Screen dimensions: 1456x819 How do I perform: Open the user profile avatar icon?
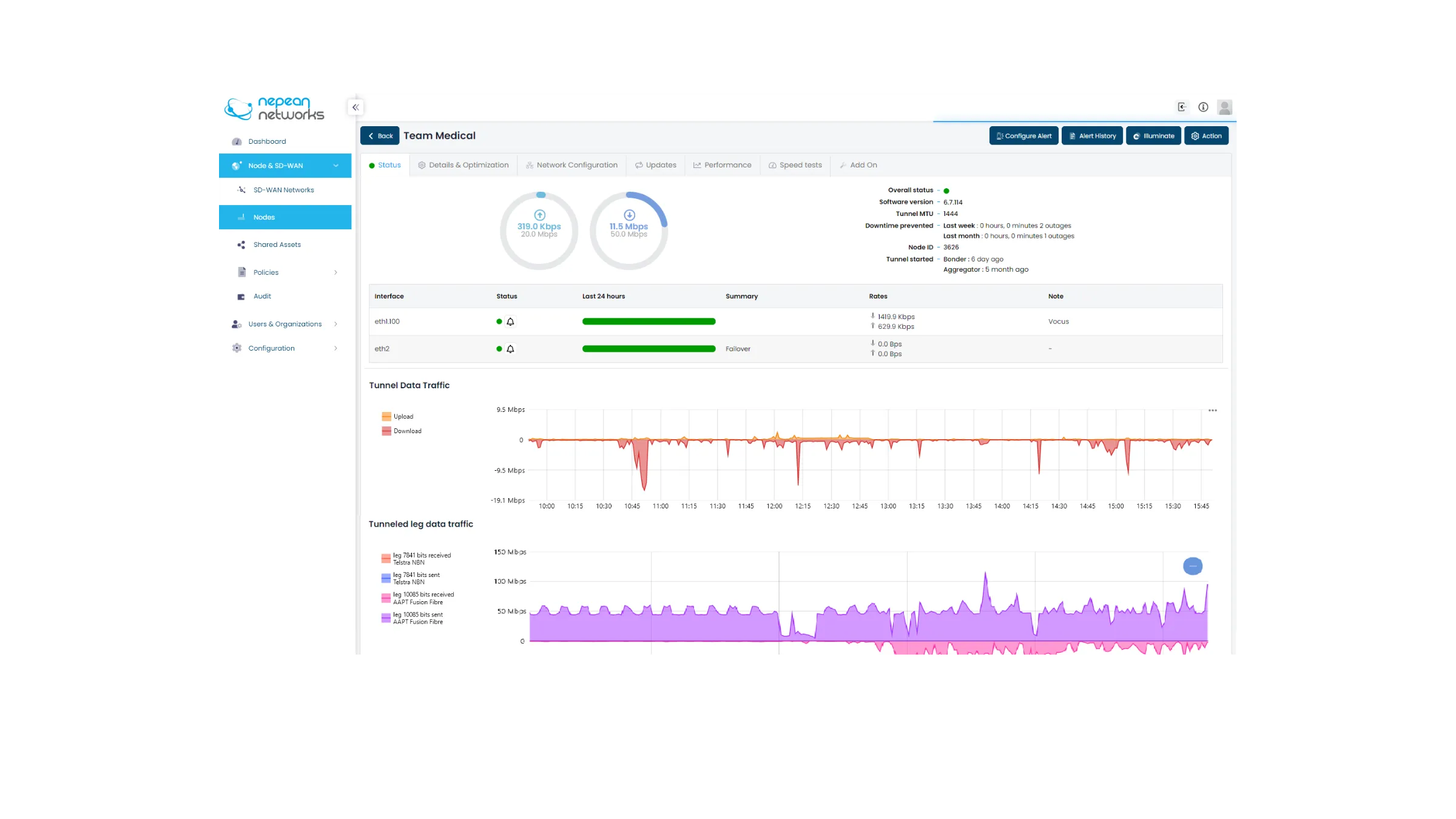[x=1225, y=107]
